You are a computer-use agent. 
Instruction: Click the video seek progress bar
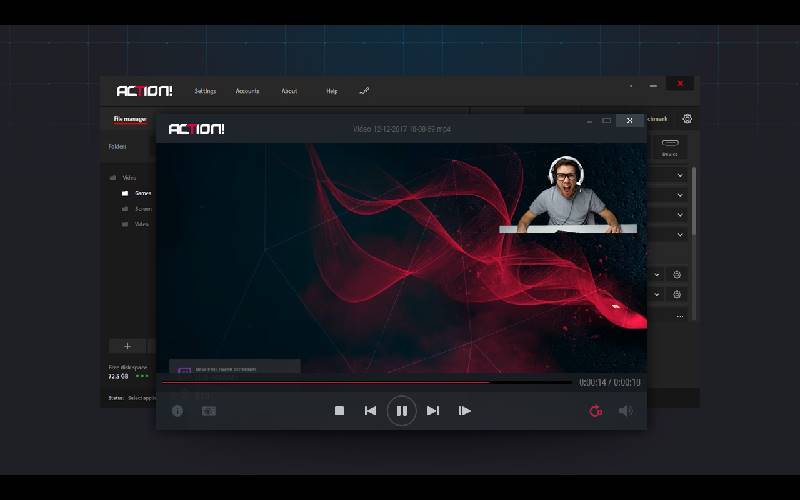tap(366, 382)
